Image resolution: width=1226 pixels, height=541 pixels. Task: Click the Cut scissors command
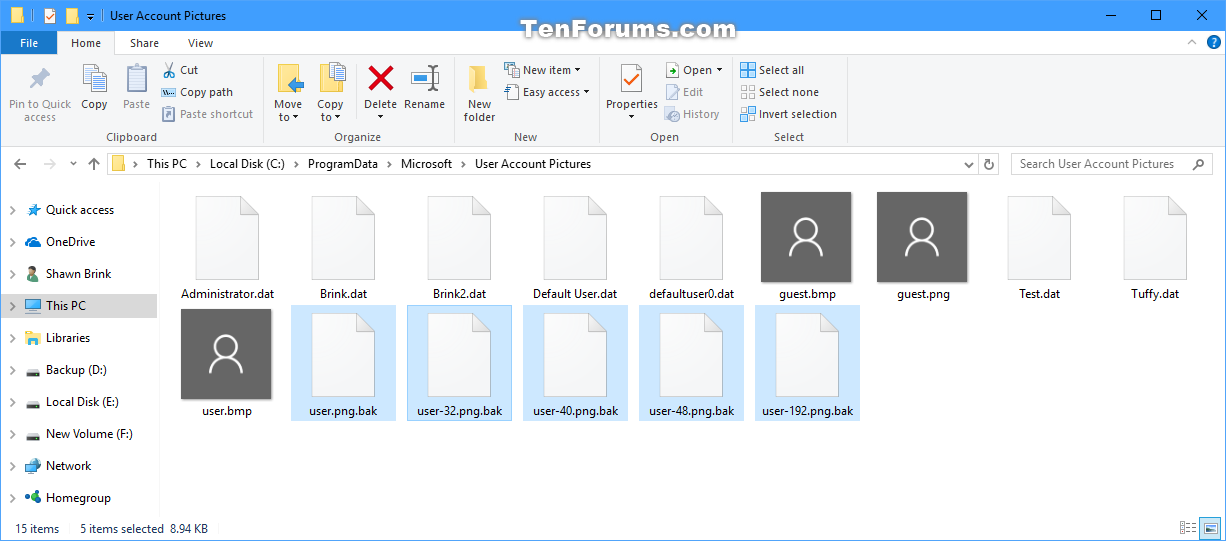[180, 70]
